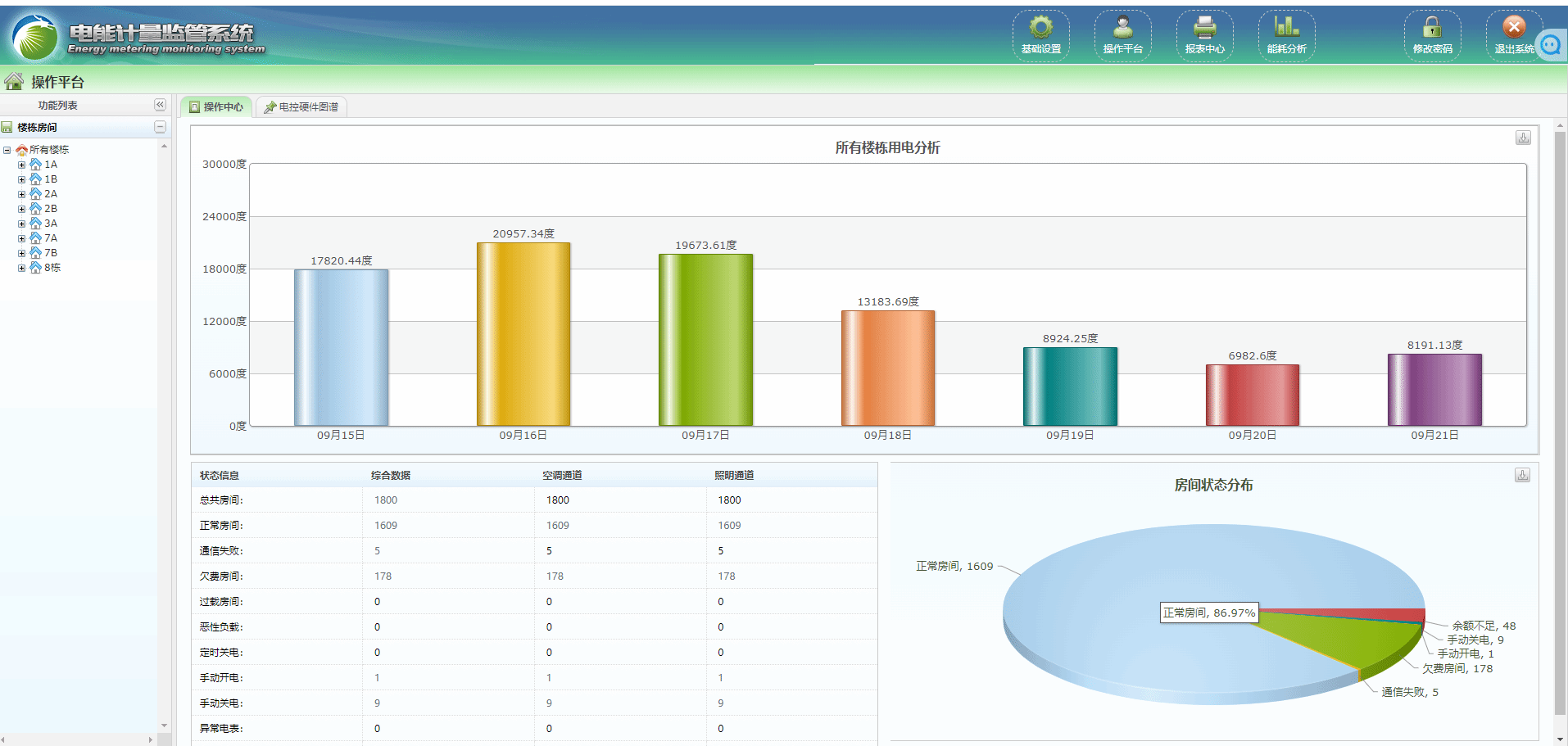Select the 操作中心 tab
This screenshot has height=746, width=1568.
click(216, 107)
